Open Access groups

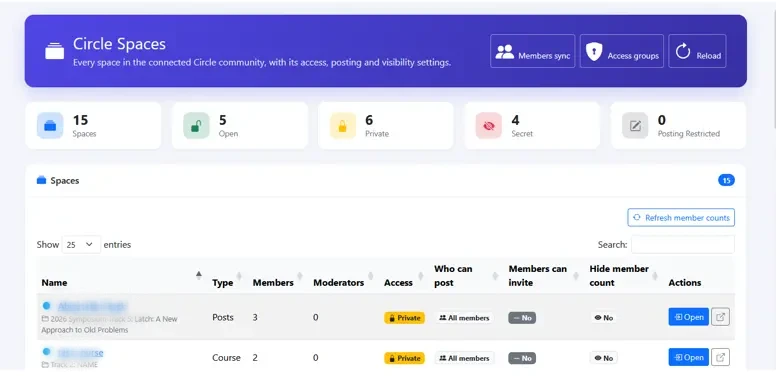pyautogui.click(x=622, y=51)
